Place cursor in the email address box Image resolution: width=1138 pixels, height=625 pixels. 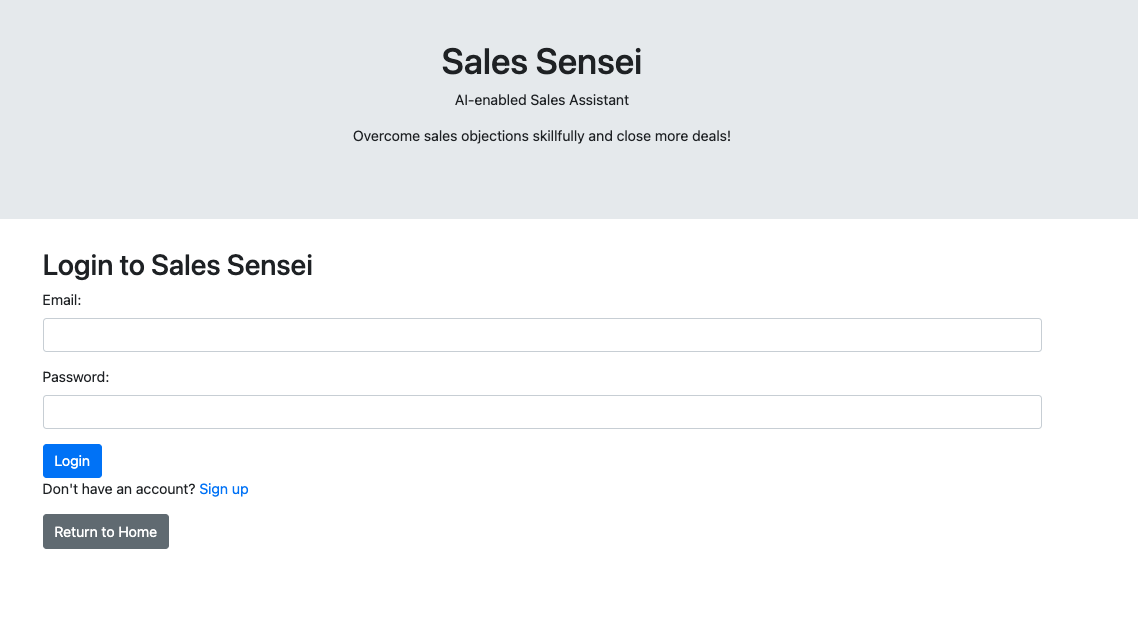click(542, 335)
